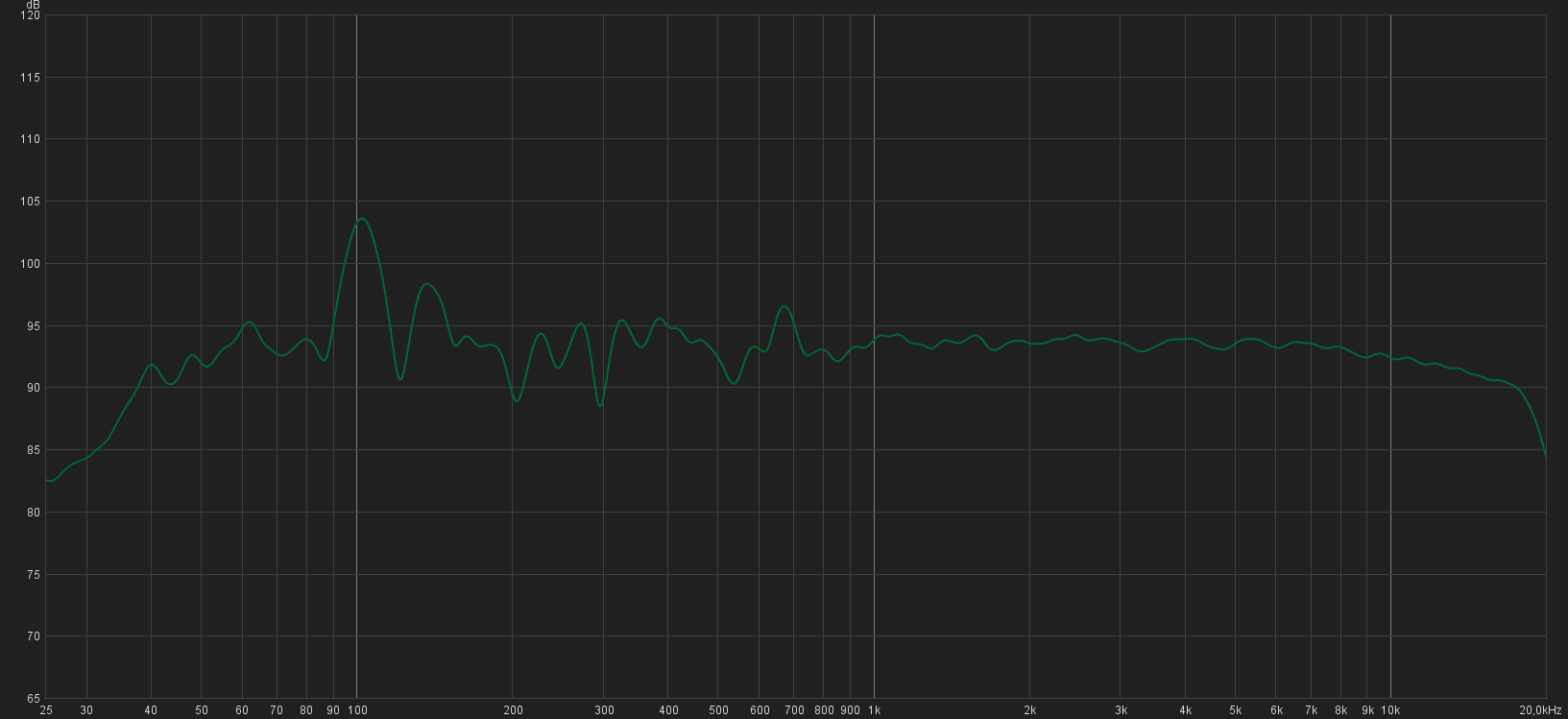Image resolution: width=1568 pixels, height=719 pixels.
Task: Click the 65 dB axis label
Action: 33,698
